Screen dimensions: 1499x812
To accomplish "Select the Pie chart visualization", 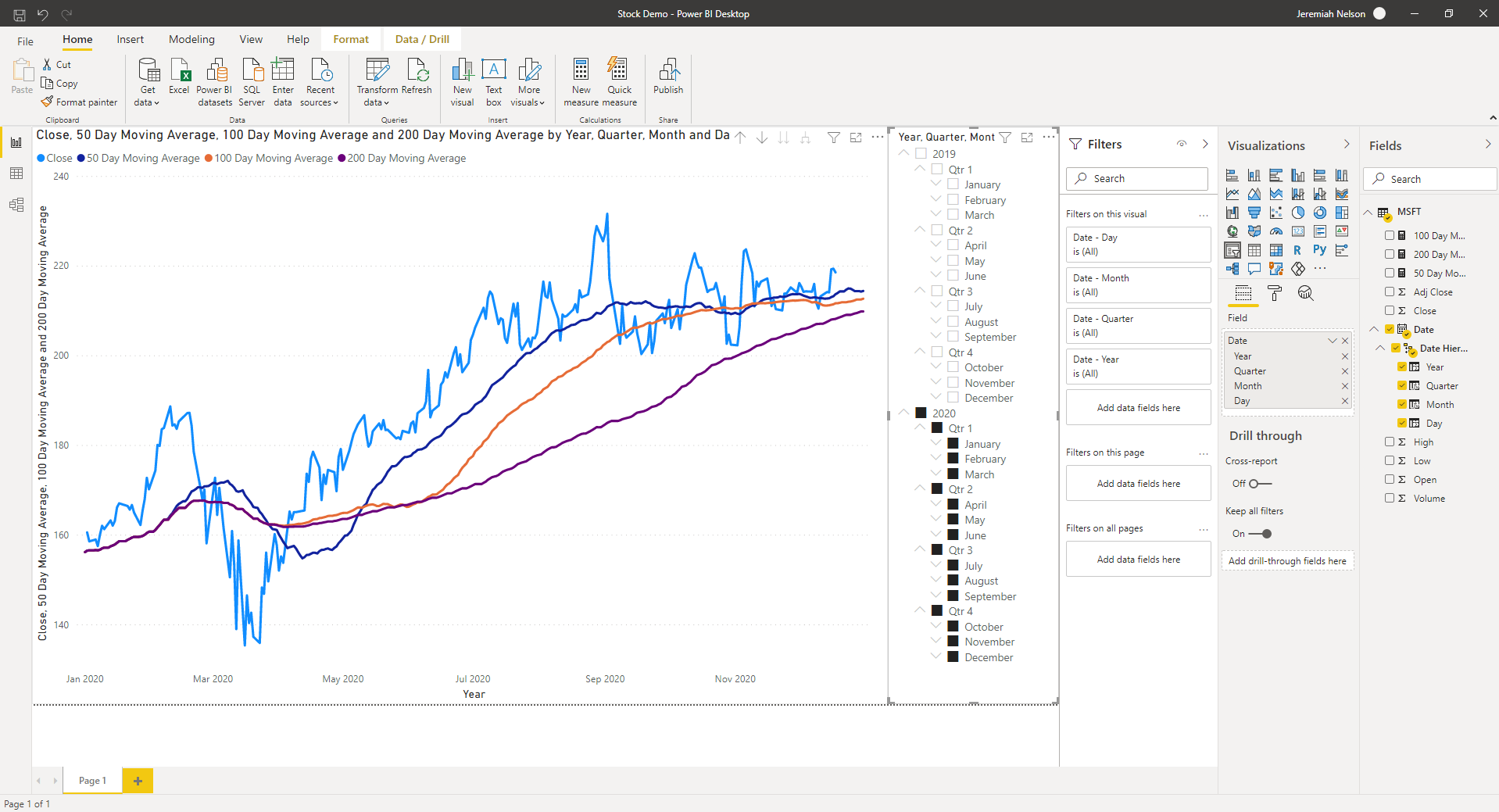I will [x=1298, y=213].
